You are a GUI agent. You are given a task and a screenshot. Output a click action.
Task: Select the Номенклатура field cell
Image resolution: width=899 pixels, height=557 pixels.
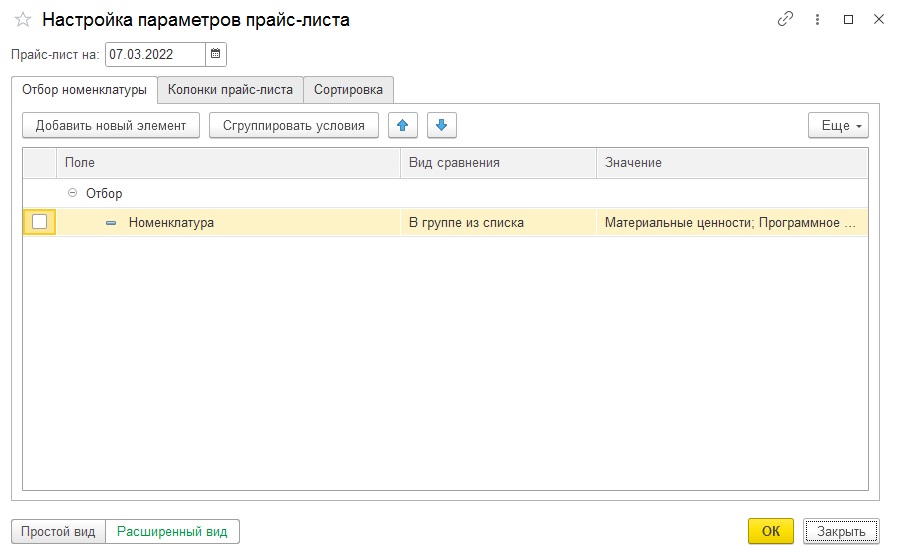click(228, 222)
